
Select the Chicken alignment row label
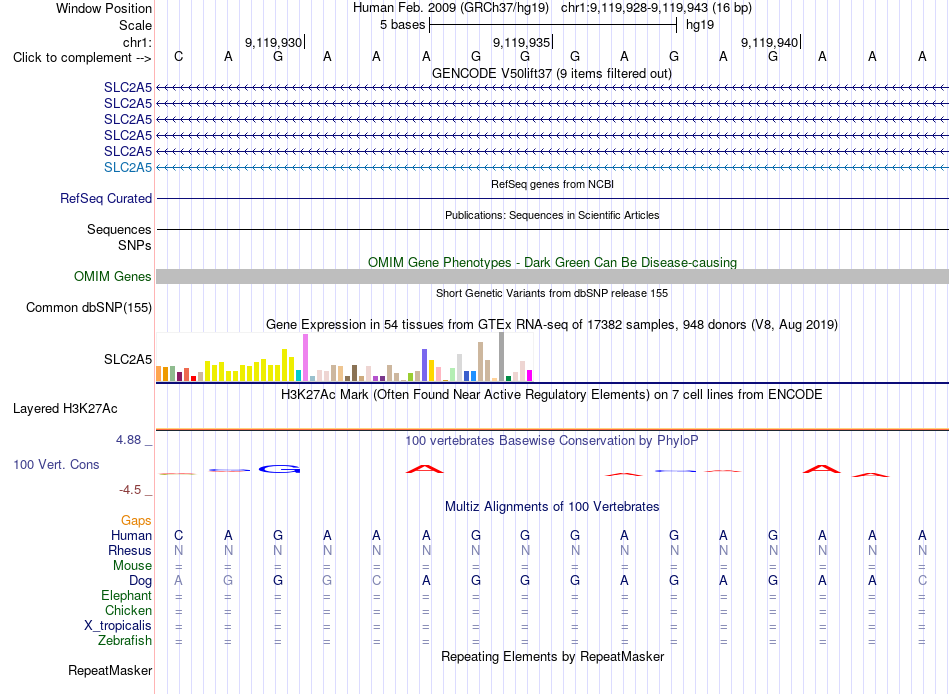128,610
